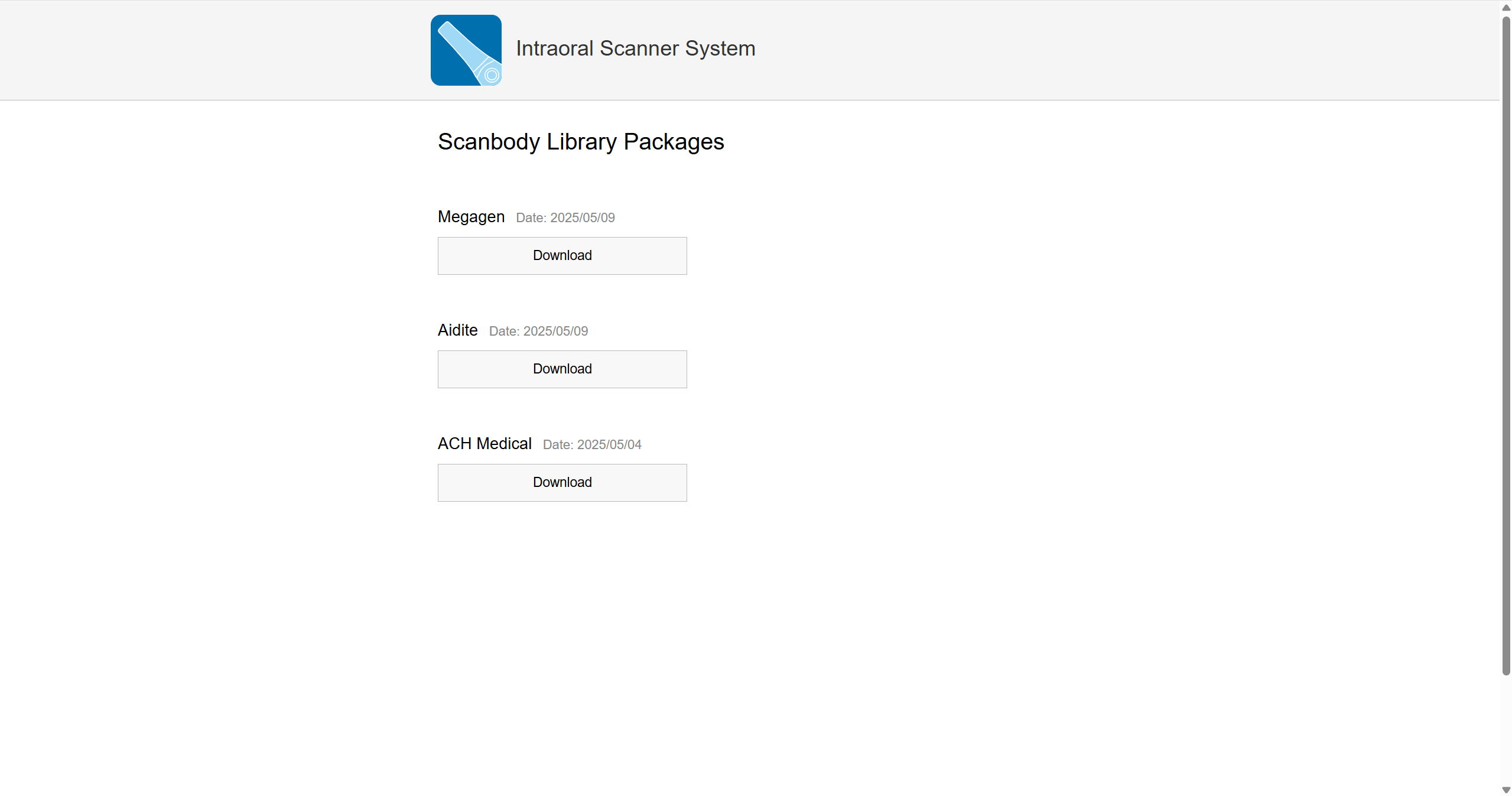Download the Megagen scanbody library package
Viewport: 1512px width, 796px height.
[x=562, y=255]
